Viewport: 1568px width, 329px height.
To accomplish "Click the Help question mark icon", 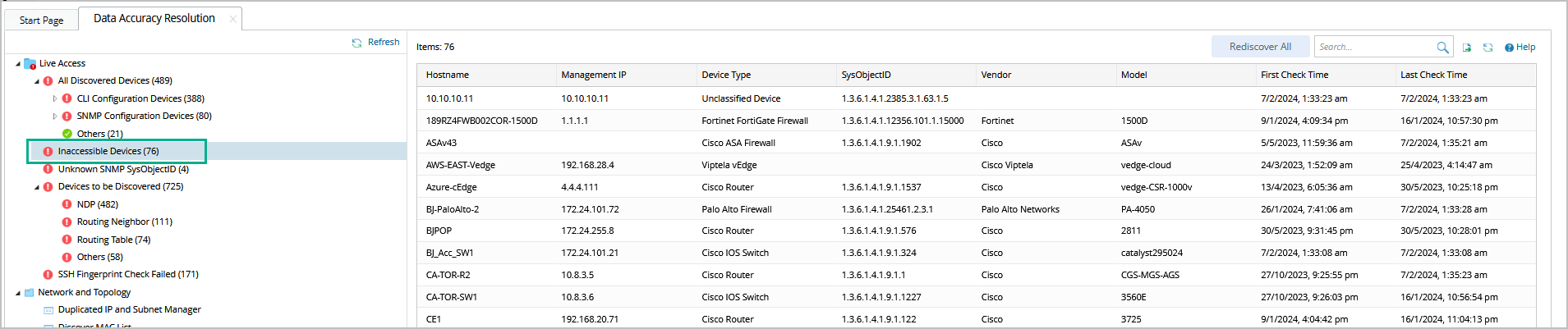I will [1509, 48].
